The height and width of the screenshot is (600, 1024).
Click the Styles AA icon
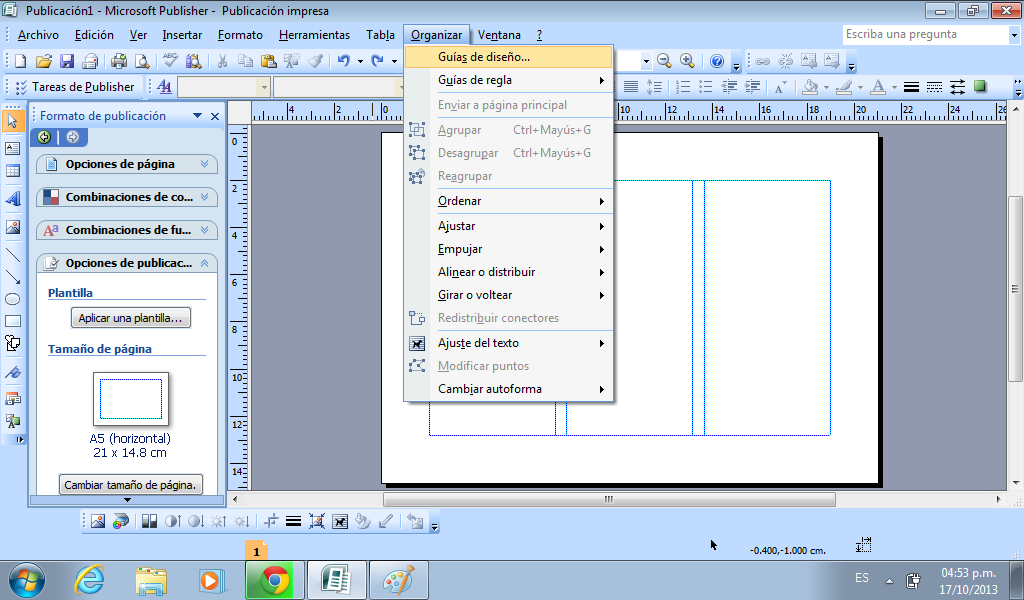point(165,87)
